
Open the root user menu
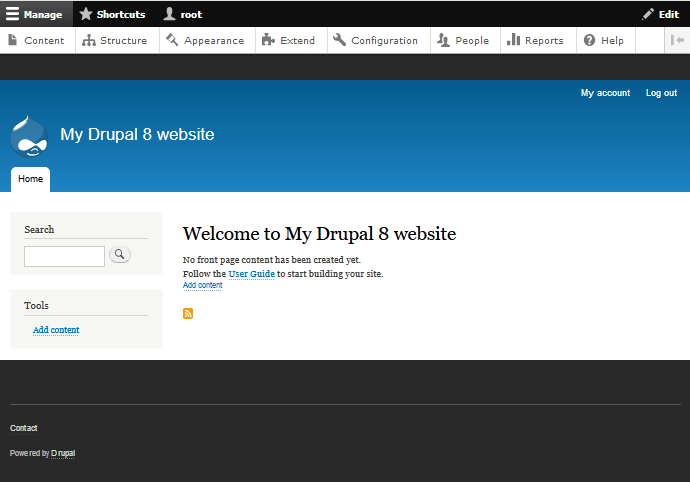click(x=183, y=14)
